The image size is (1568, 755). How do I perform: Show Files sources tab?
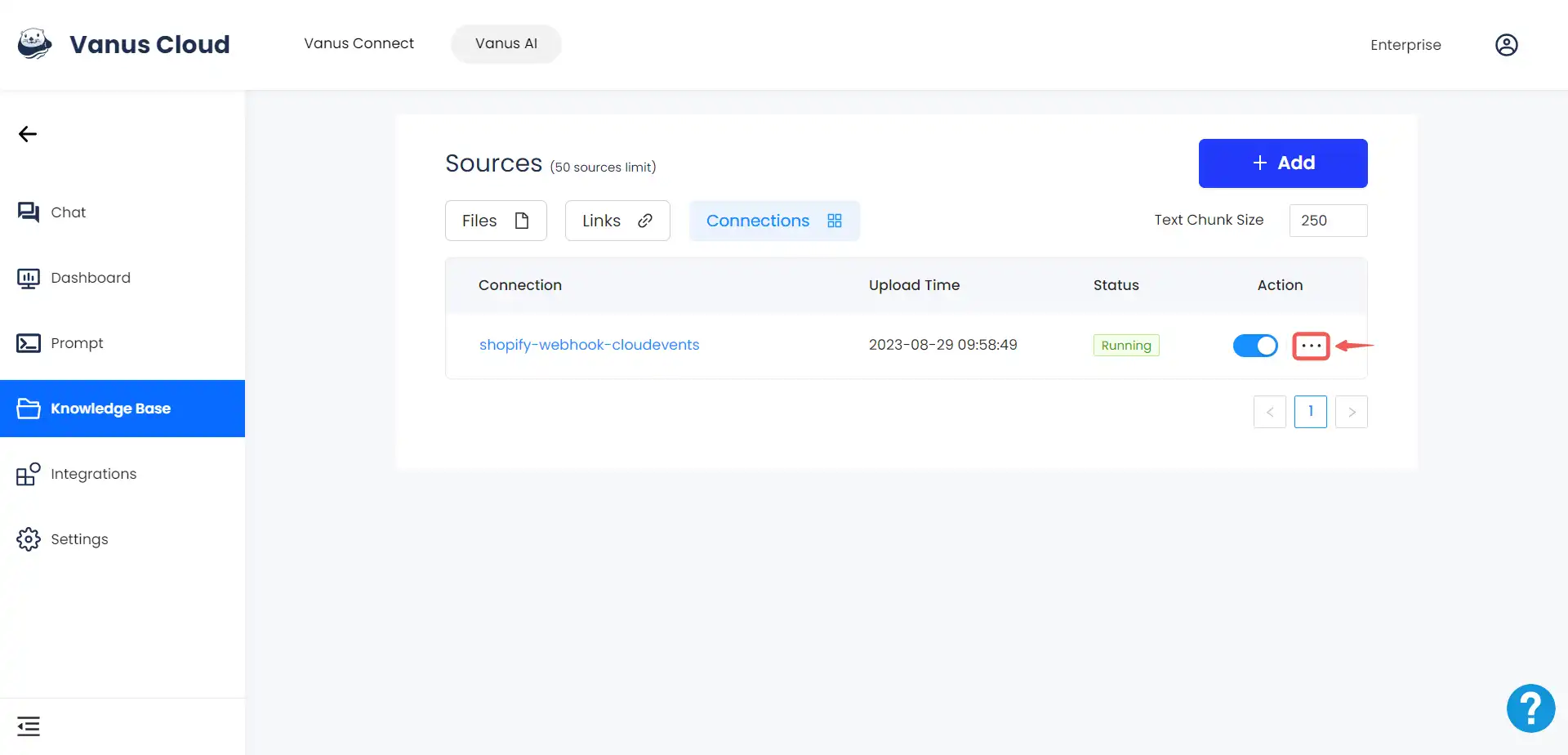pos(496,221)
